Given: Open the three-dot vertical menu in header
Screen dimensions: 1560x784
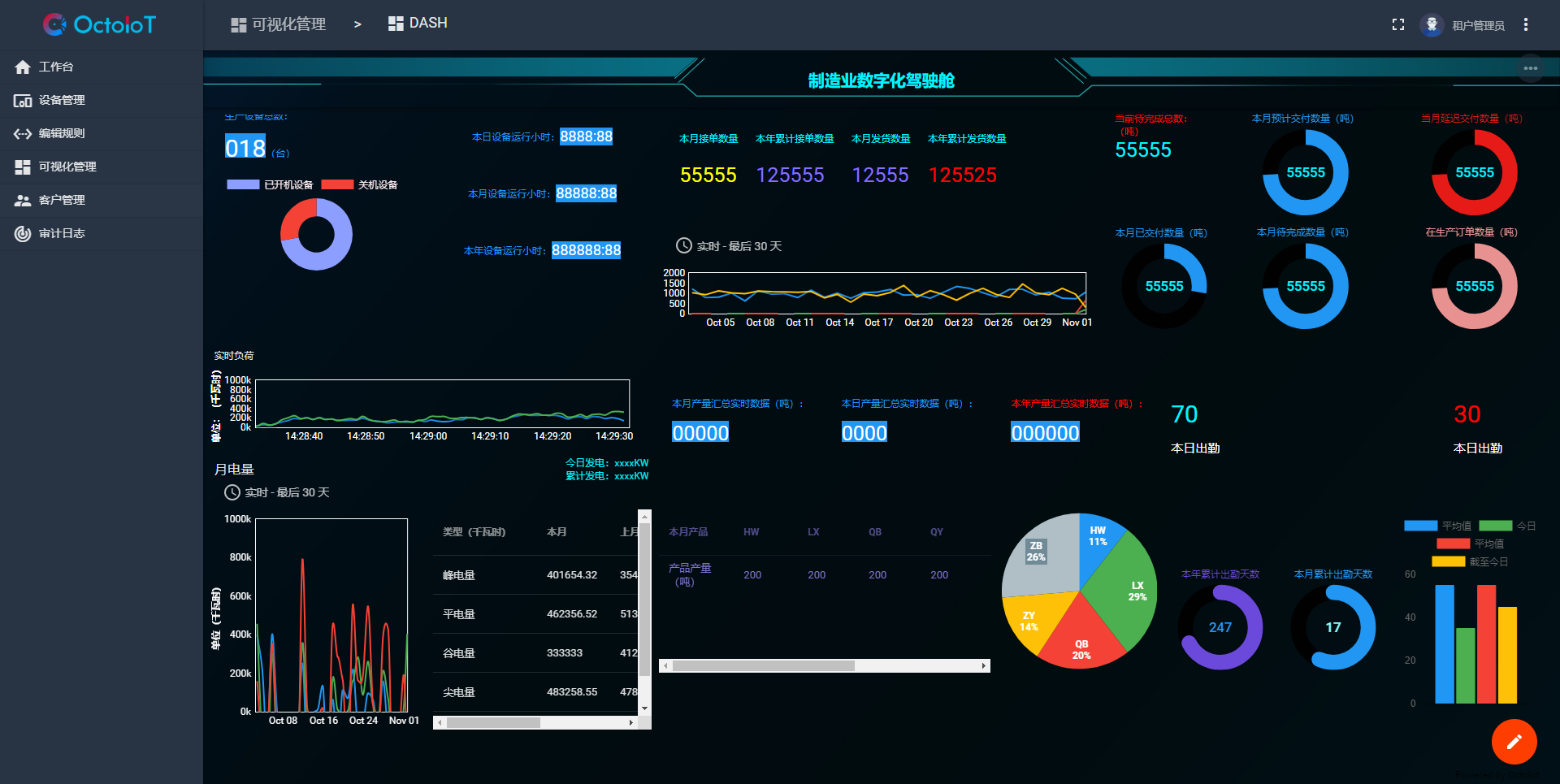Looking at the screenshot, I should tap(1526, 24).
